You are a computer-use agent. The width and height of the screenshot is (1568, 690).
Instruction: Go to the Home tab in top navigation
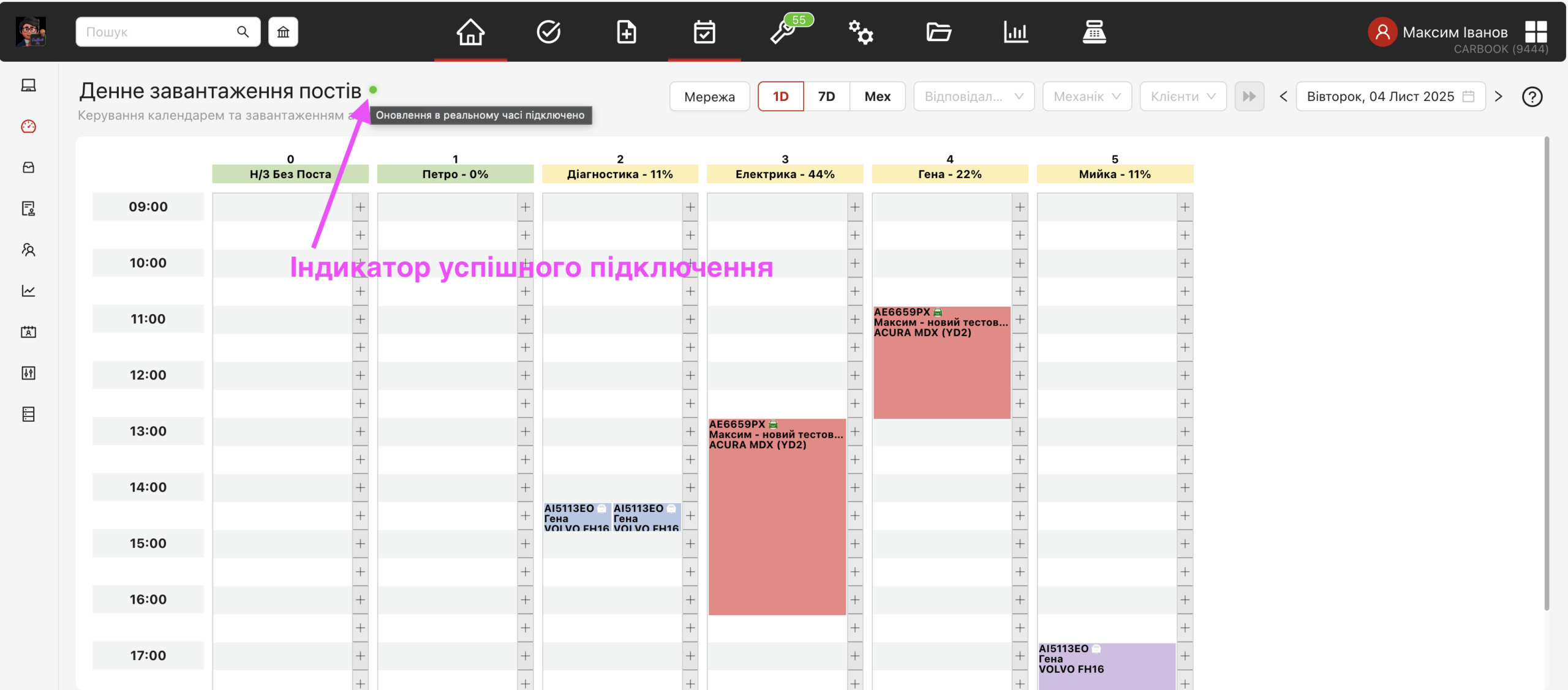[x=470, y=32]
